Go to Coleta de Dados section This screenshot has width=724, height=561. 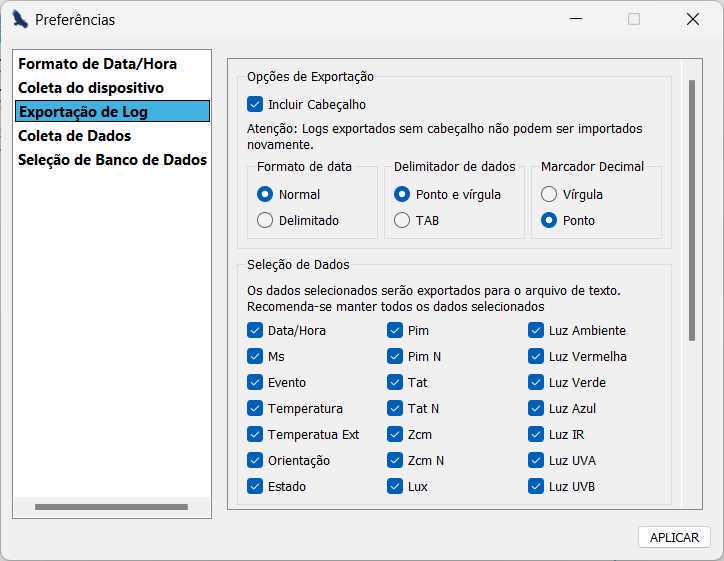pos(74,136)
